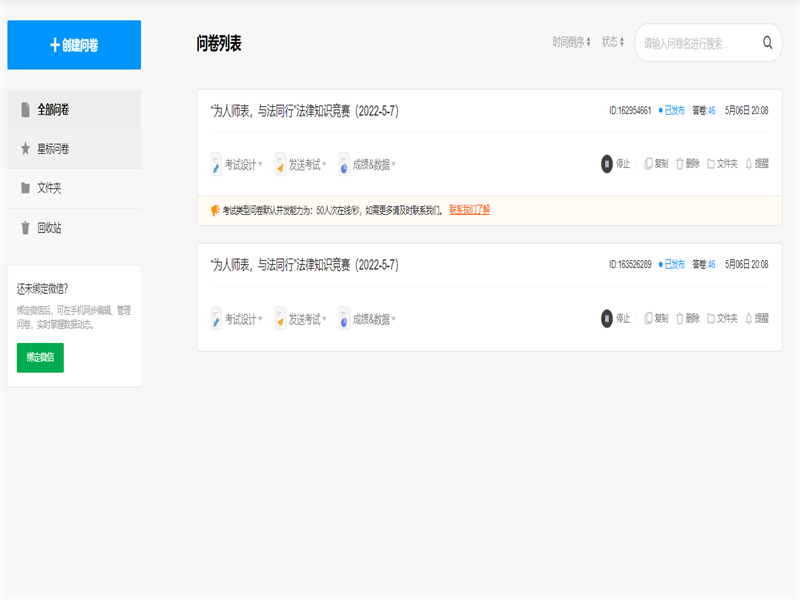Click the folder icon in the sidebar
The image size is (800, 600).
(25, 188)
